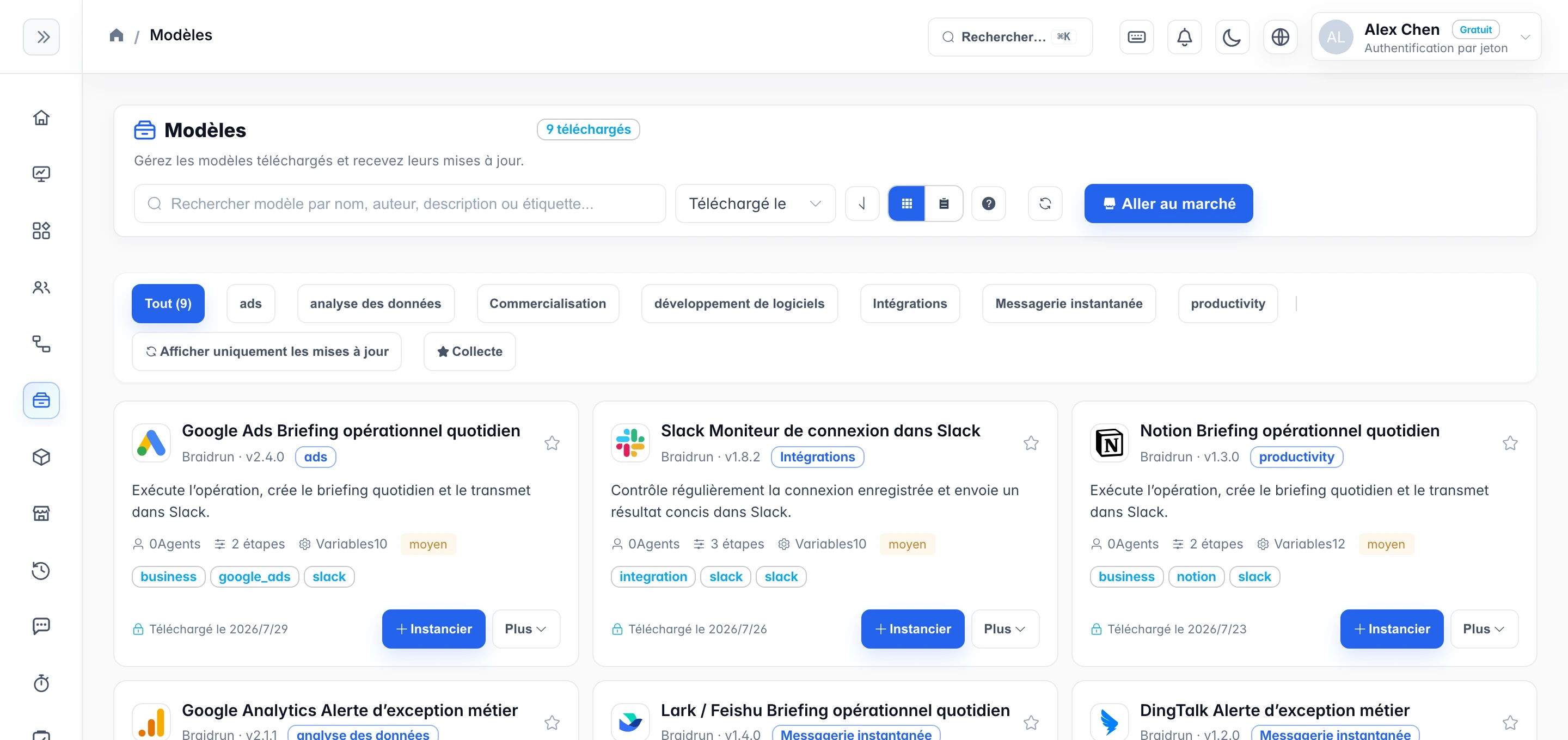The width and height of the screenshot is (1568, 740).
Task: Open notifications bell
Action: [1184, 37]
